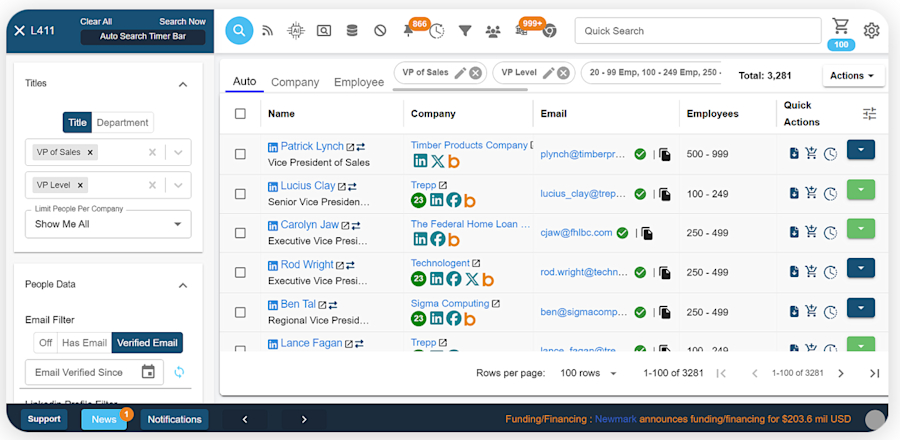The width and height of the screenshot is (900, 440).
Task: Click the Auto Search Timer Bar
Action: click(x=143, y=37)
